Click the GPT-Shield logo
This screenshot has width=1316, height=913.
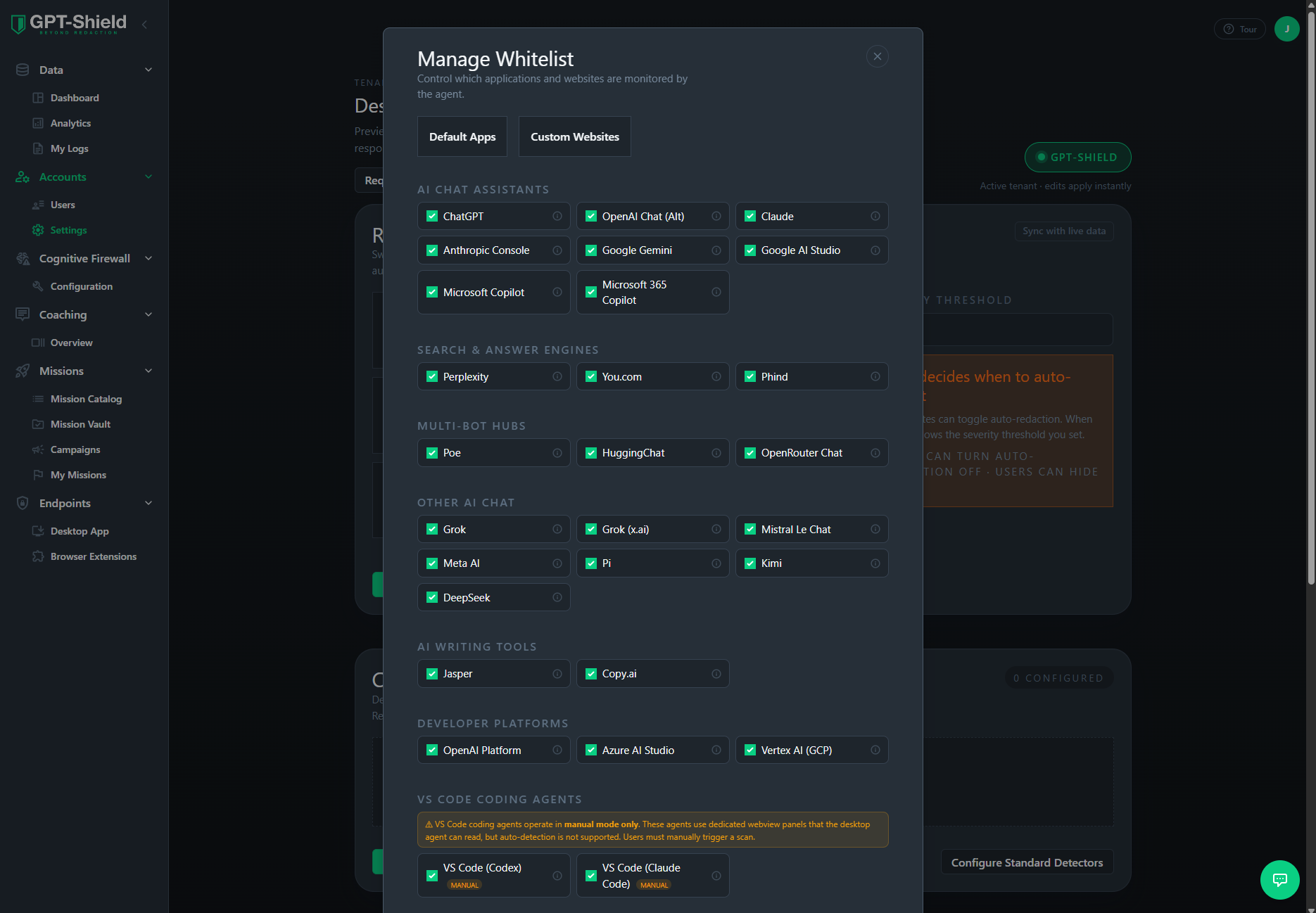[x=69, y=24]
